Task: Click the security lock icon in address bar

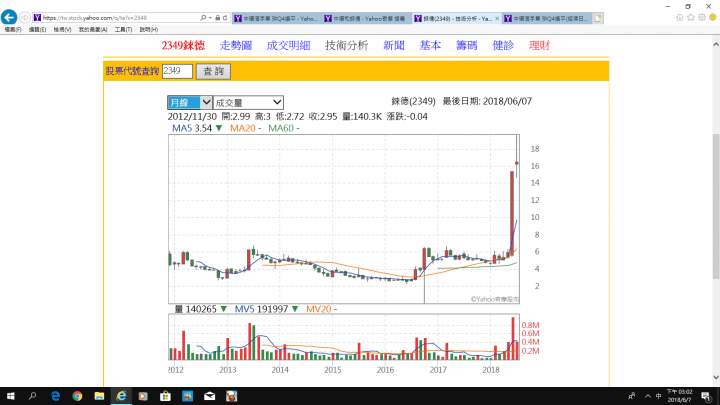Action: coord(218,17)
